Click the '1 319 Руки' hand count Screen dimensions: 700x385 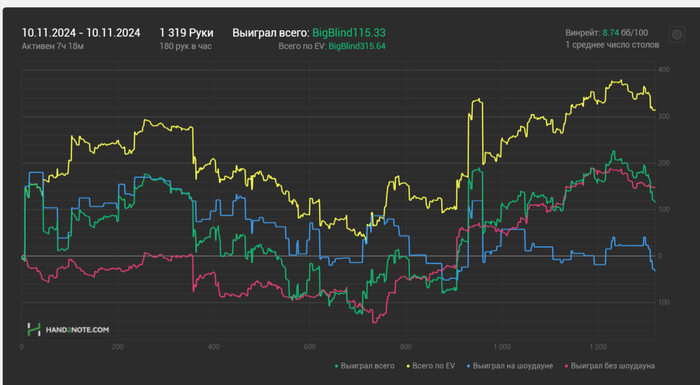click(186, 33)
